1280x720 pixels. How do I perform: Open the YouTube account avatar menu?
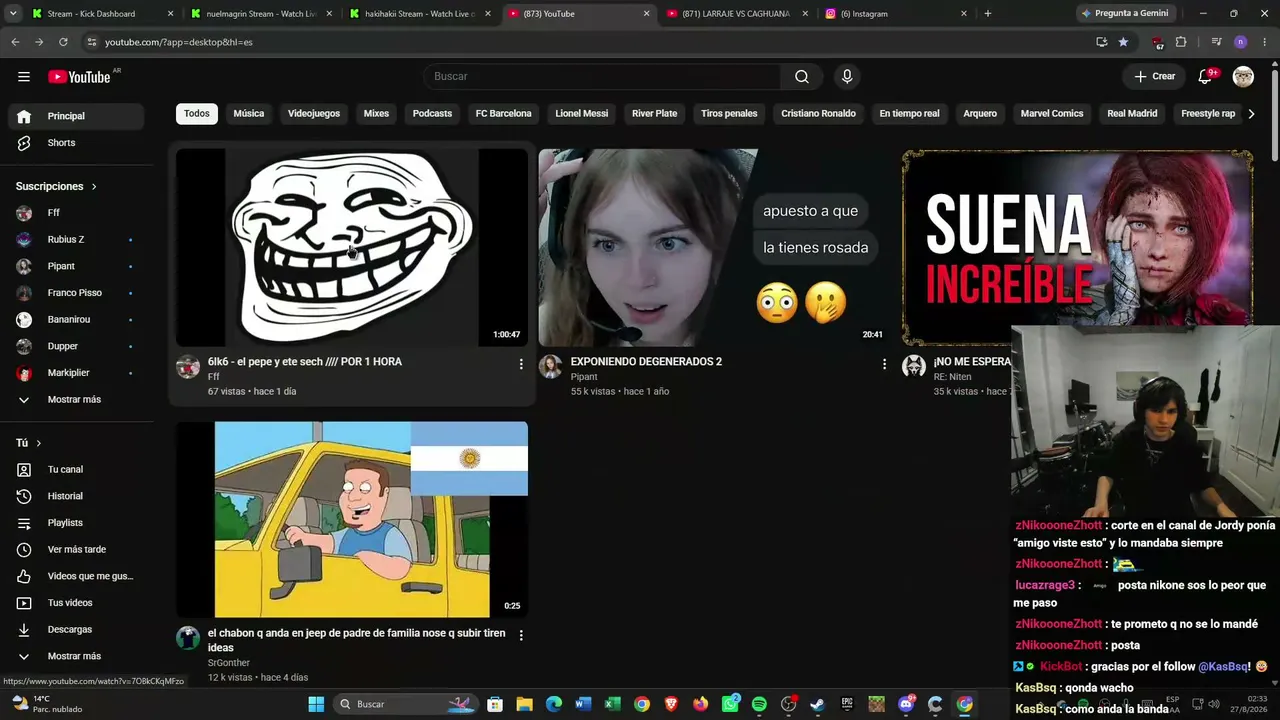click(1243, 77)
